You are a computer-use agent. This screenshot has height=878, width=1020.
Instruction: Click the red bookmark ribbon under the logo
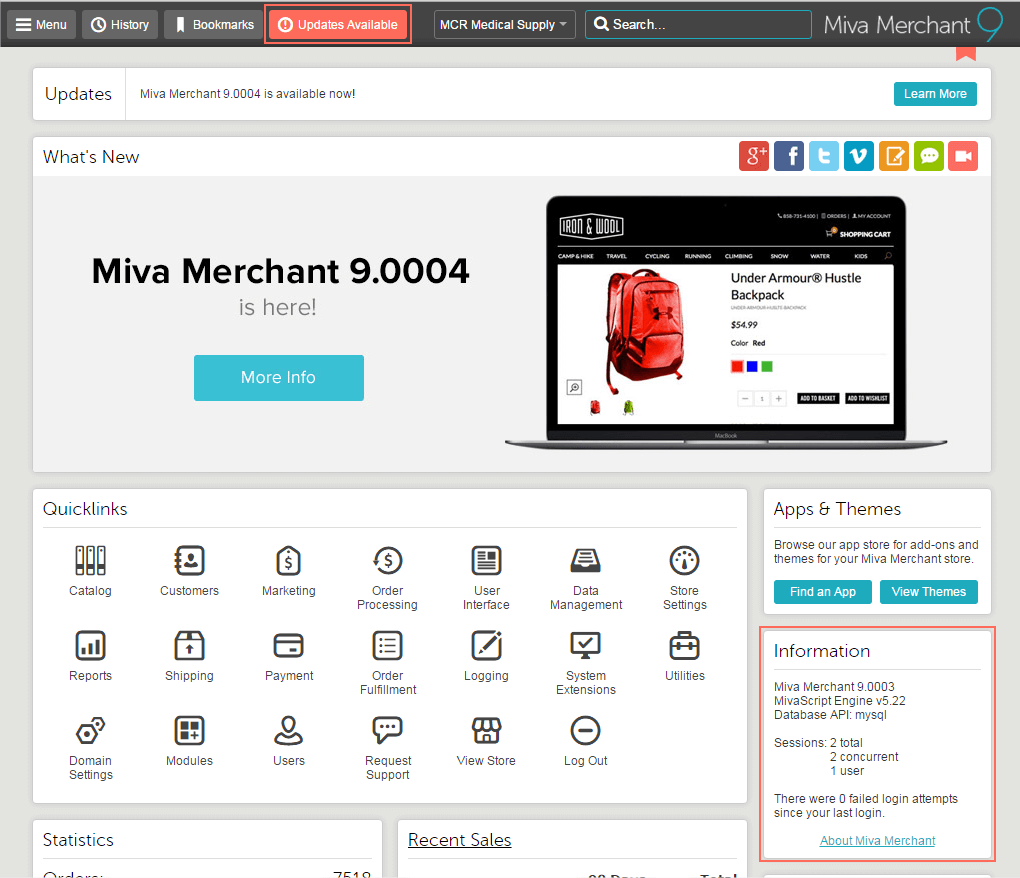(966, 53)
